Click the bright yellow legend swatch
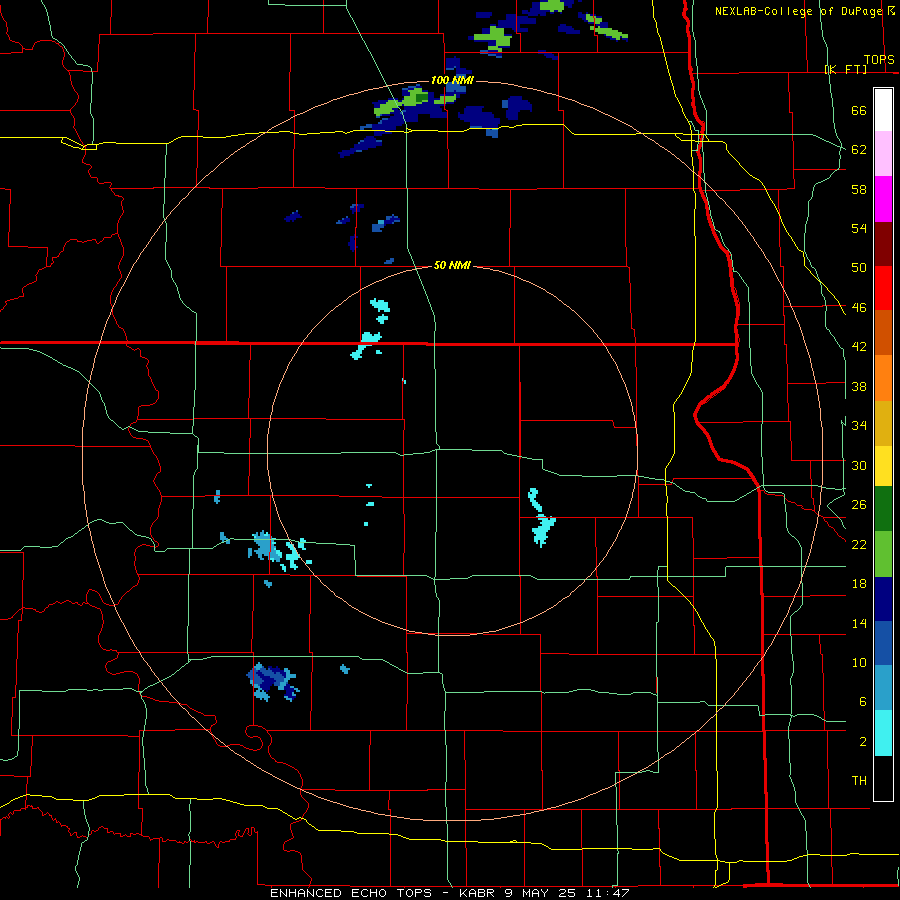 (883, 465)
